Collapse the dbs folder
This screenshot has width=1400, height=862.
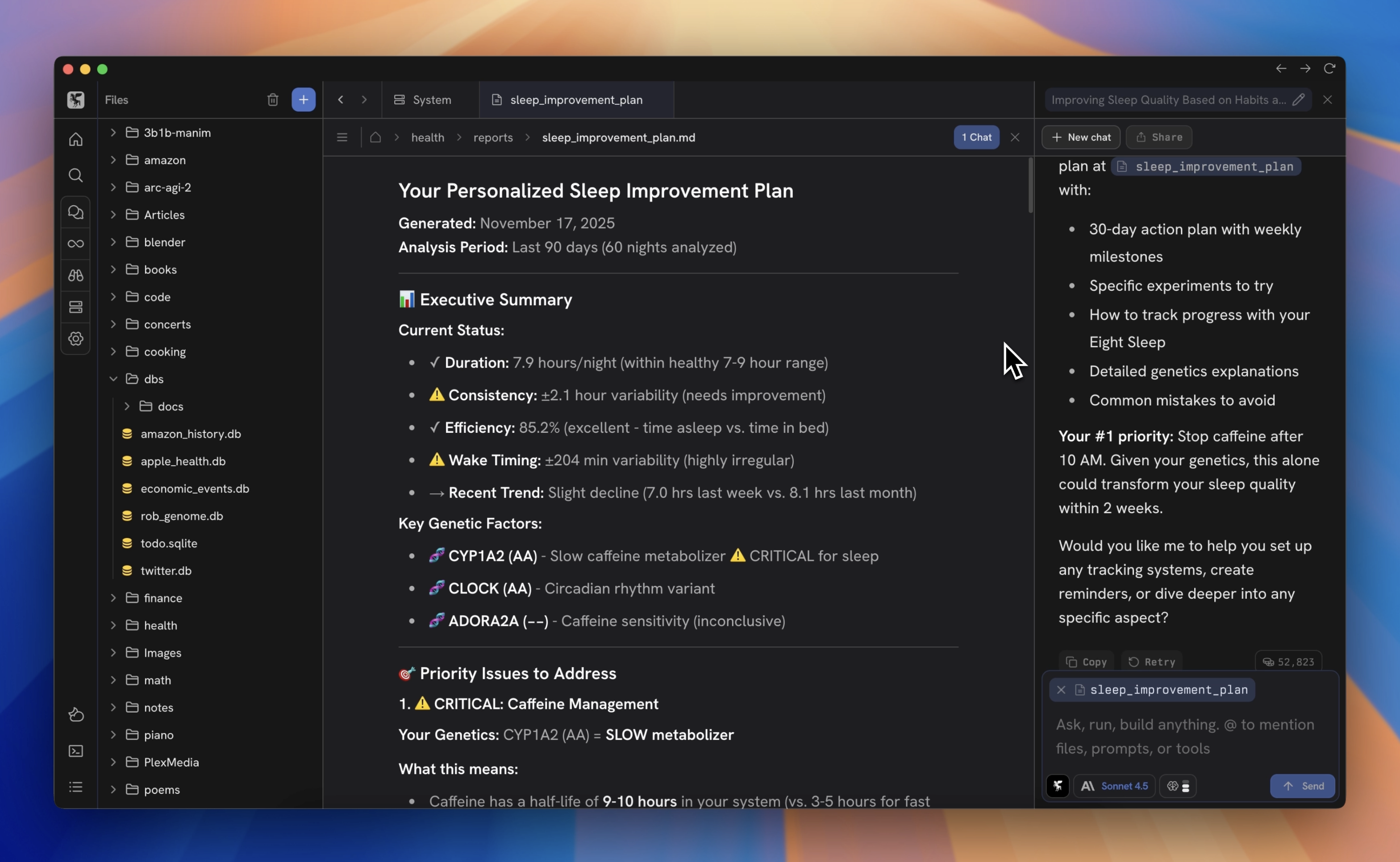coord(113,378)
